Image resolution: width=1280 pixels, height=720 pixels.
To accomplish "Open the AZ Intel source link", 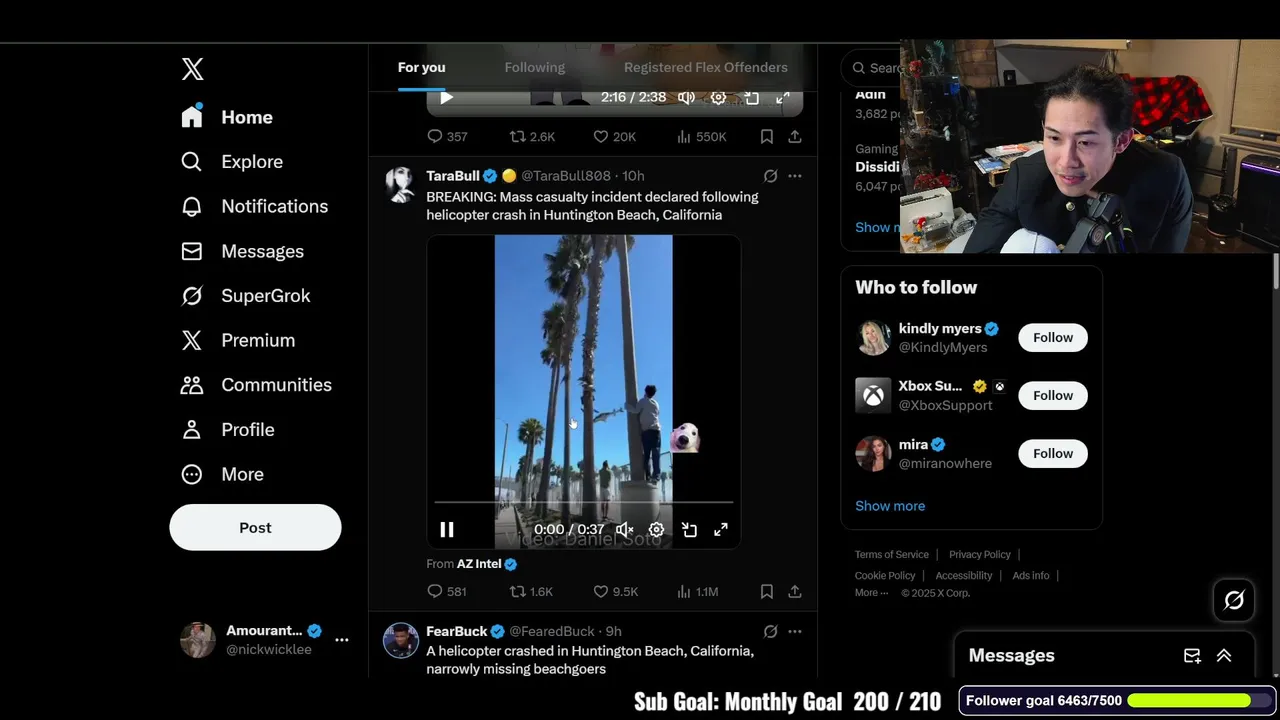I will 479,564.
